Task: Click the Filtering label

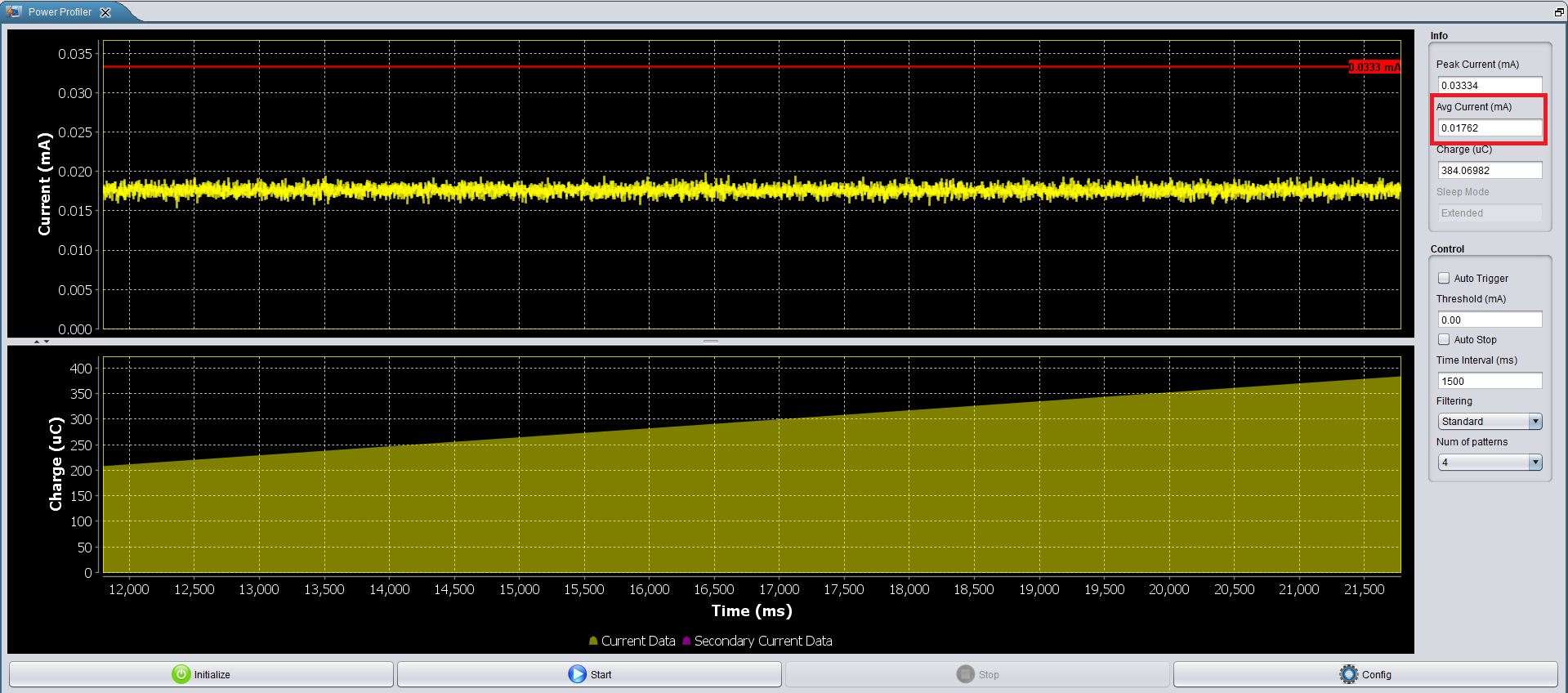Action: (1454, 401)
